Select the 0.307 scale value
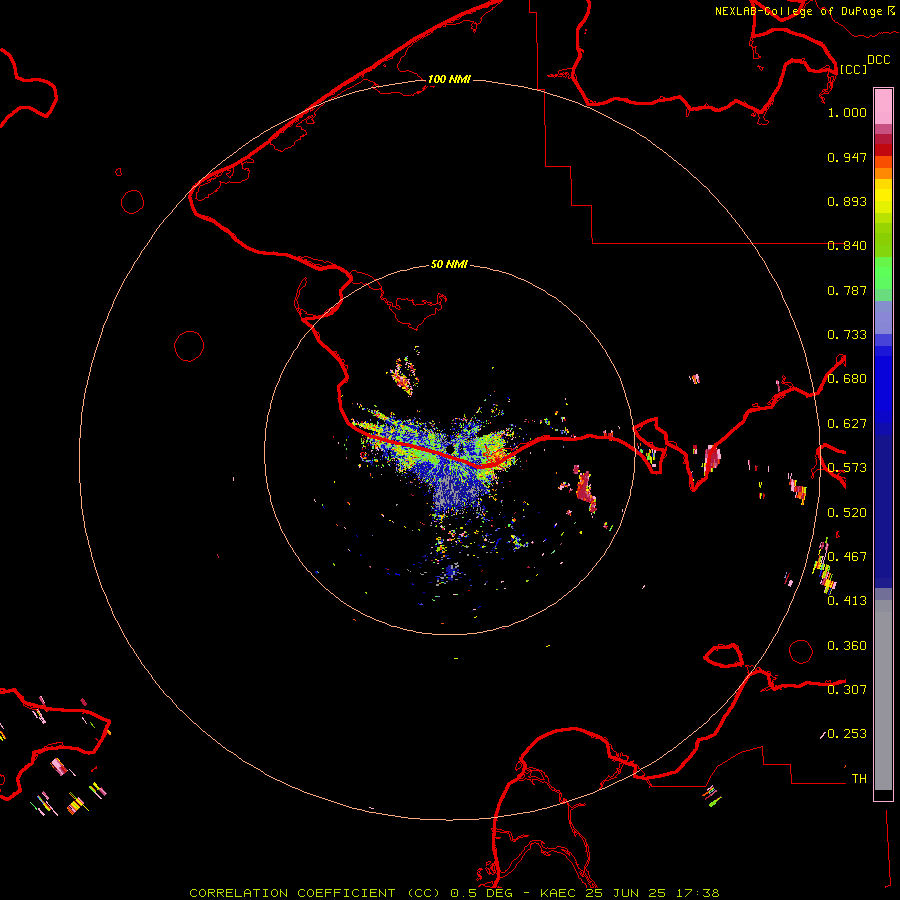Image resolution: width=900 pixels, height=900 pixels. tap(847, 689)
